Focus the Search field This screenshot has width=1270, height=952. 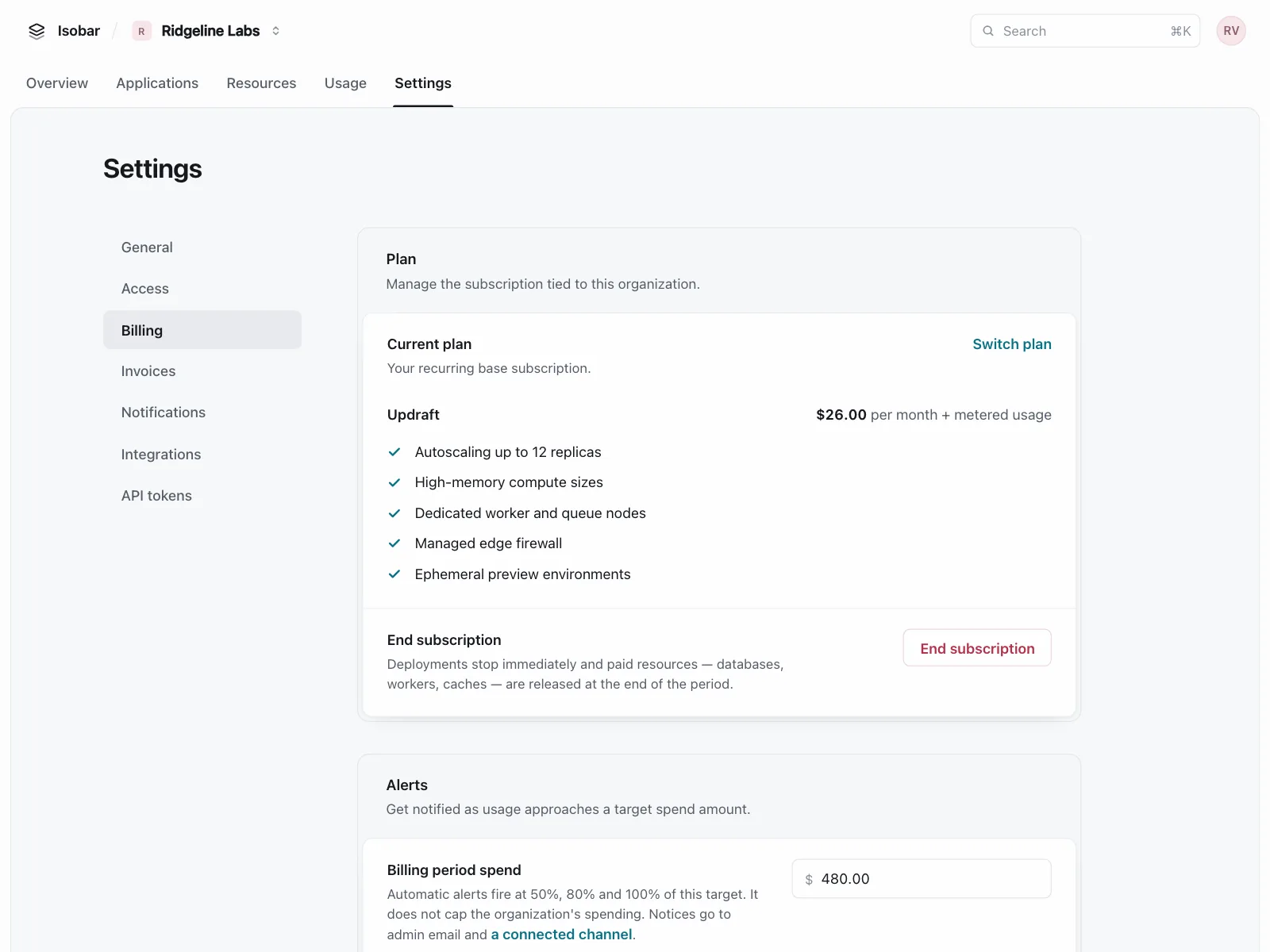(x=1085, y=31)
